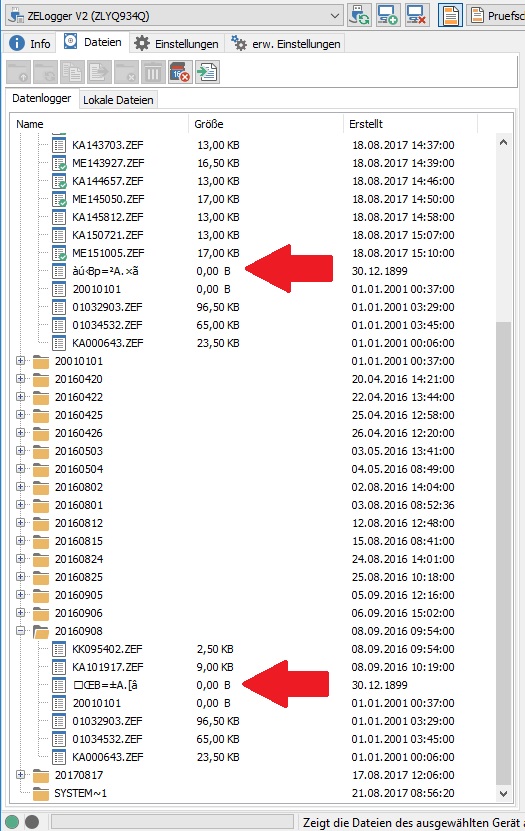The image size is (525, 831).
Task: Switch to the Einstellungen tab
Action: 176,43
